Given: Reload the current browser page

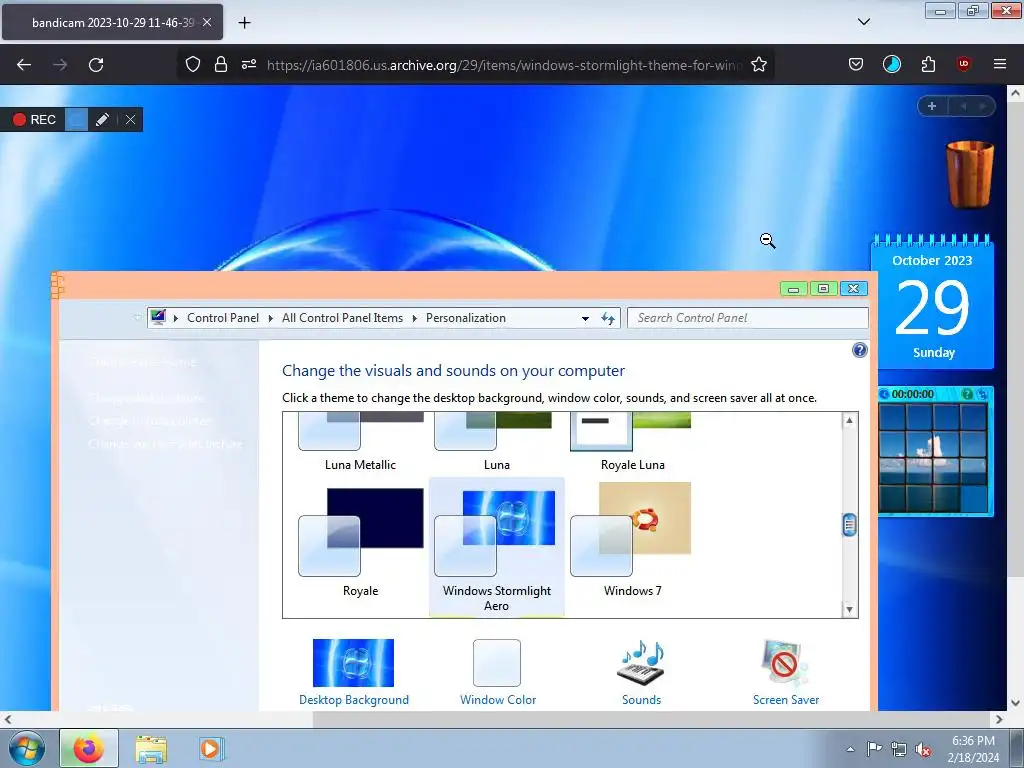Looking at the screenshot, I should [x=96, y=65].
